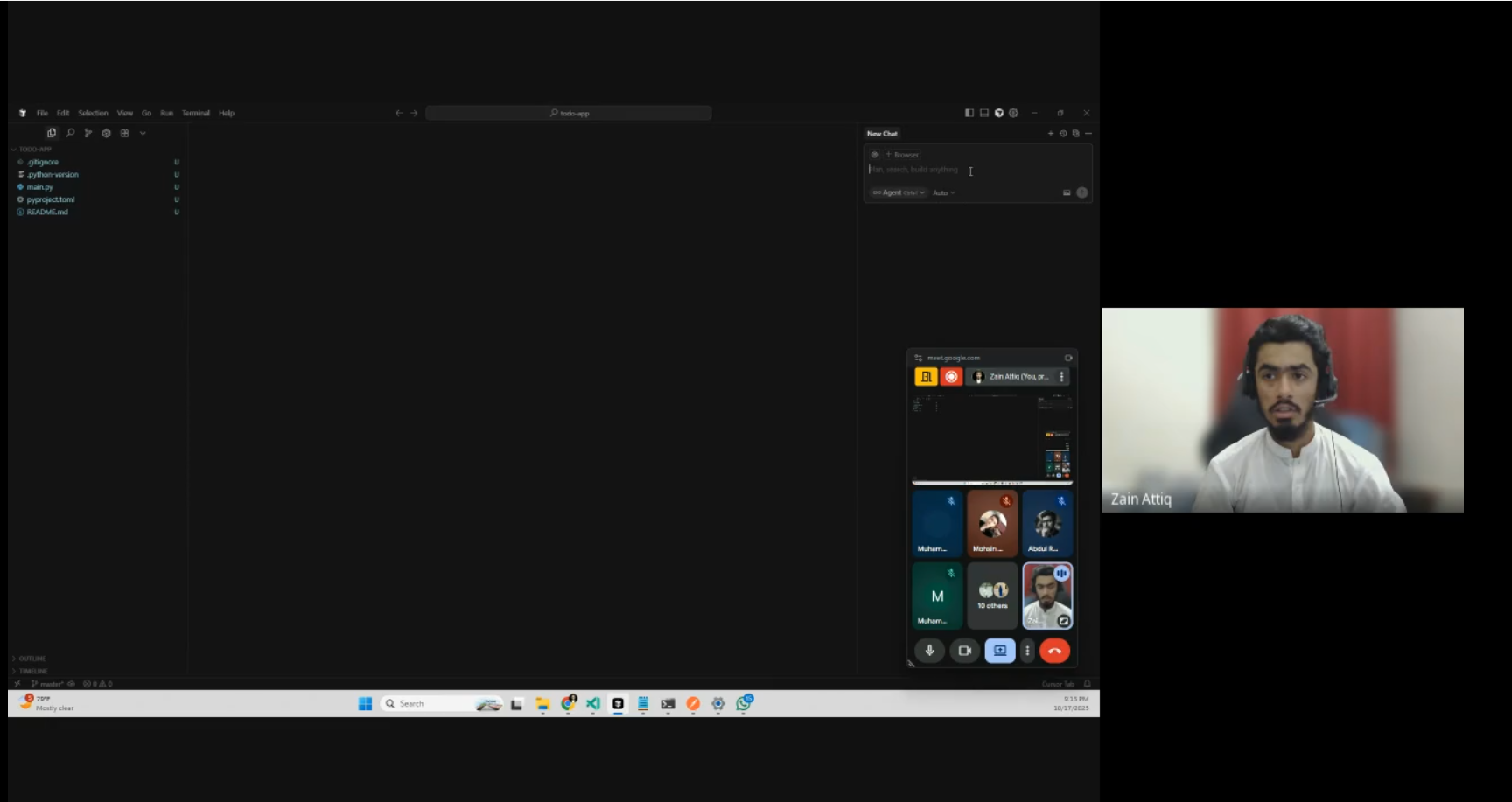Open the Extensions view icon
This screenshot has width=1512, height=802.
(124, 133)
